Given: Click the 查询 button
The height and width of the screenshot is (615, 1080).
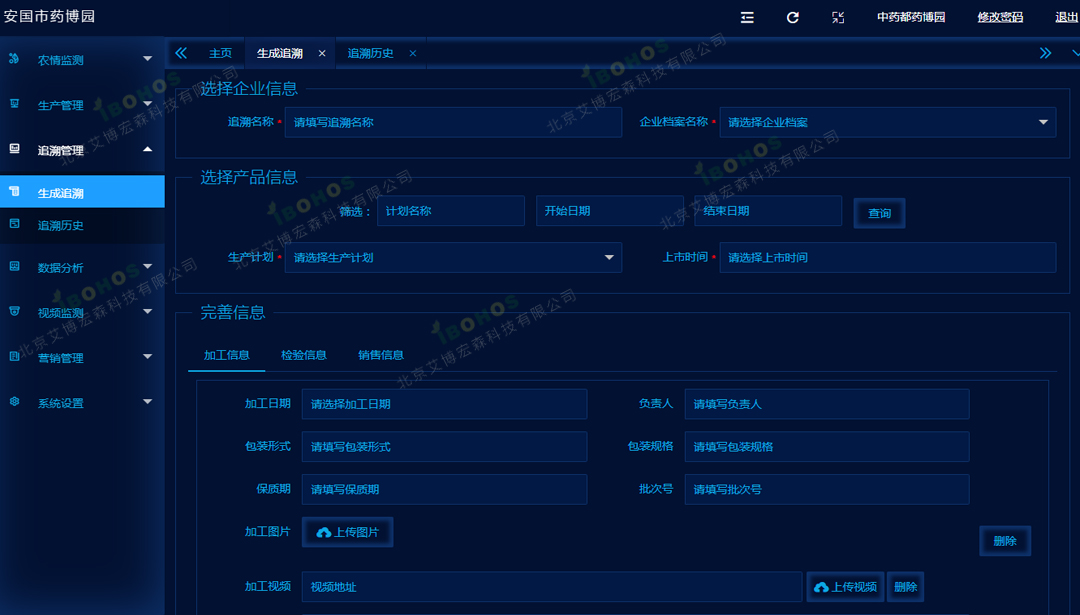Looking at the screenshot, I should [x=879, y=213].
